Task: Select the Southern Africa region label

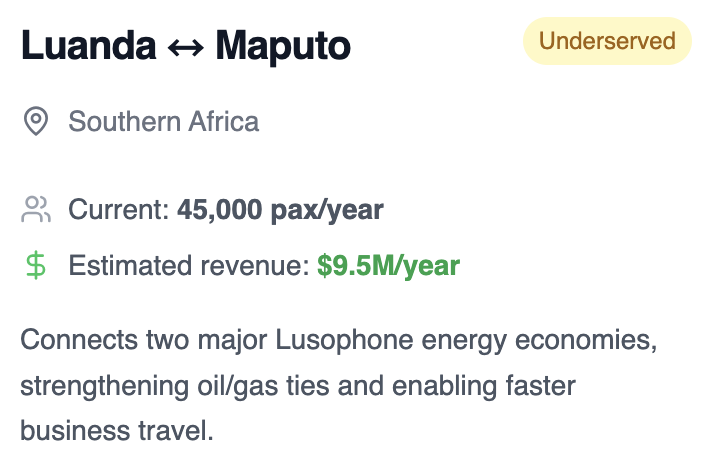Action: point(163,122)
